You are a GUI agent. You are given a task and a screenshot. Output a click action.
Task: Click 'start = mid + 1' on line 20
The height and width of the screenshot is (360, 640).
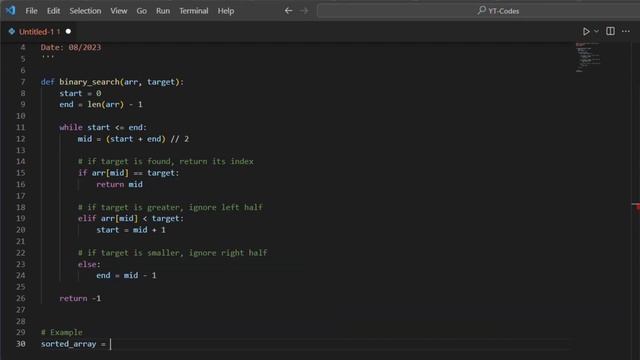click(x=131, y=230)
